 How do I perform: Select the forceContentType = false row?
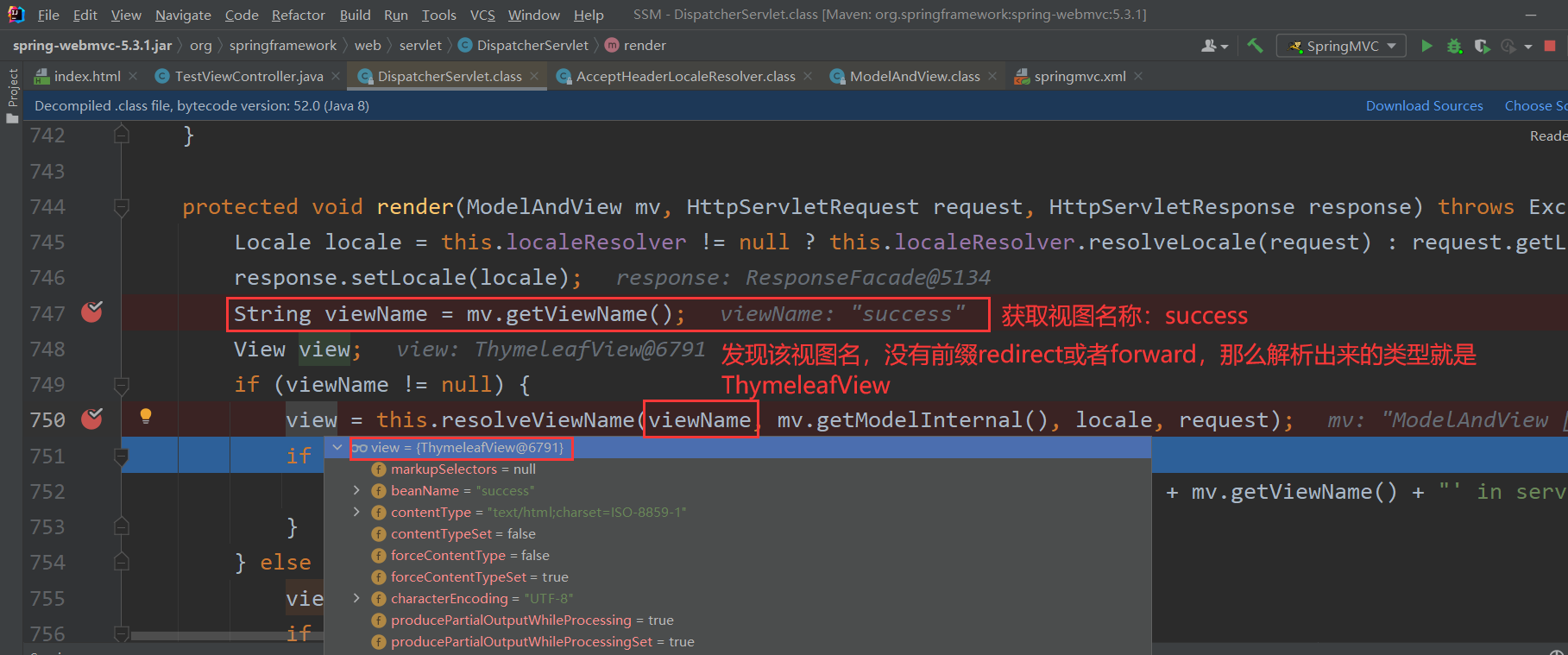738,556
